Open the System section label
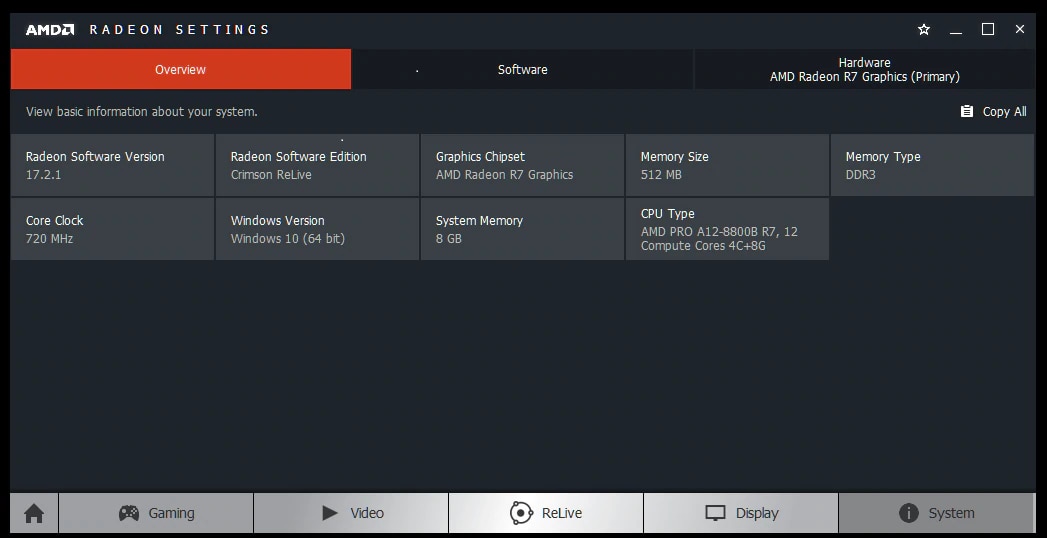This screenshot has height=538, width=1047. coord(952,513)
